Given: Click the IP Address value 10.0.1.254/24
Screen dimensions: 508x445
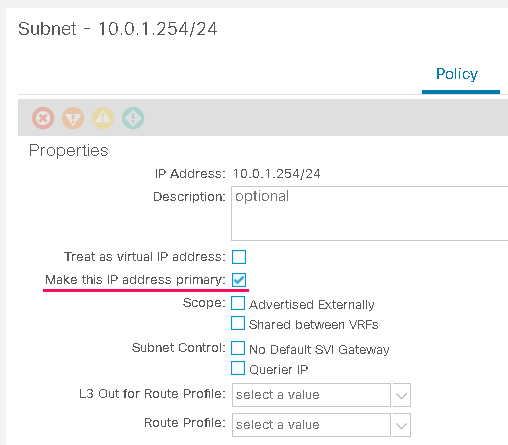Looking at the screenshot, I should [x=276, y=174].
